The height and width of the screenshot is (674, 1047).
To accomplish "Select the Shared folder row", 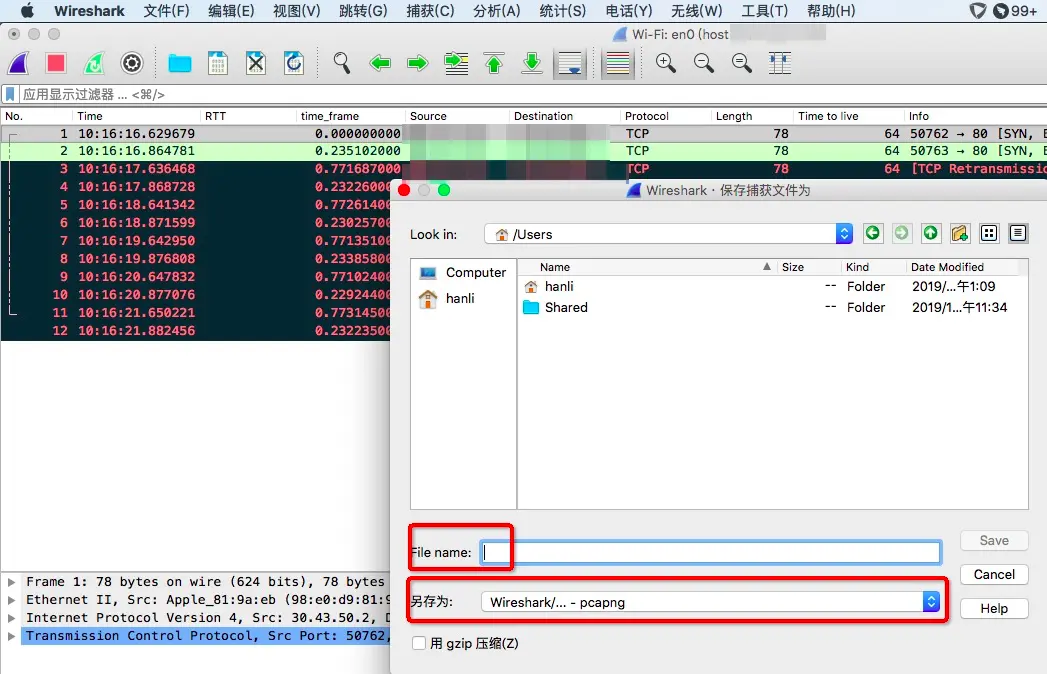I will click(x=773, y=307).
